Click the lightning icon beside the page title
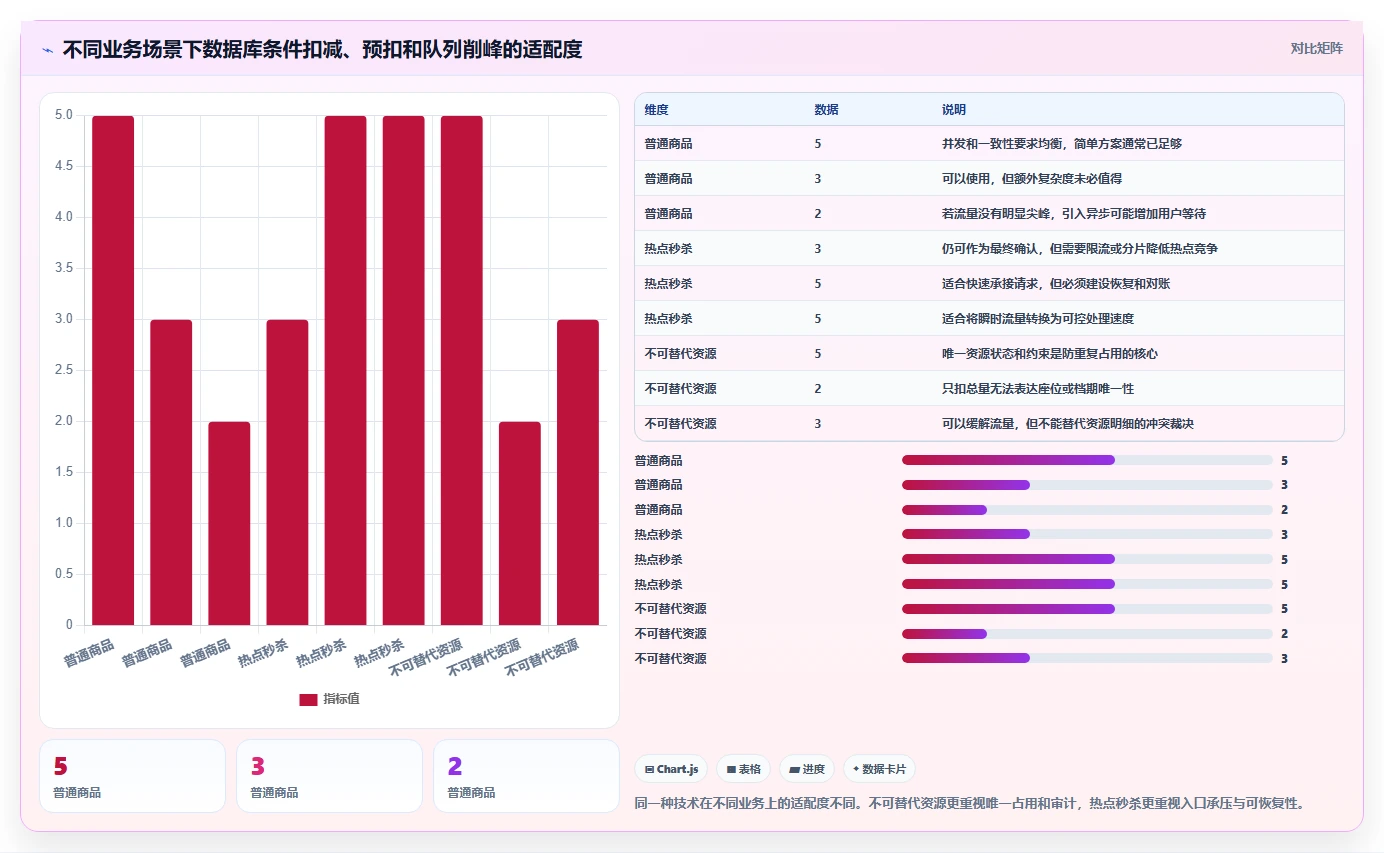Screen dimensions: 1384x853 [x=48, y=49]
